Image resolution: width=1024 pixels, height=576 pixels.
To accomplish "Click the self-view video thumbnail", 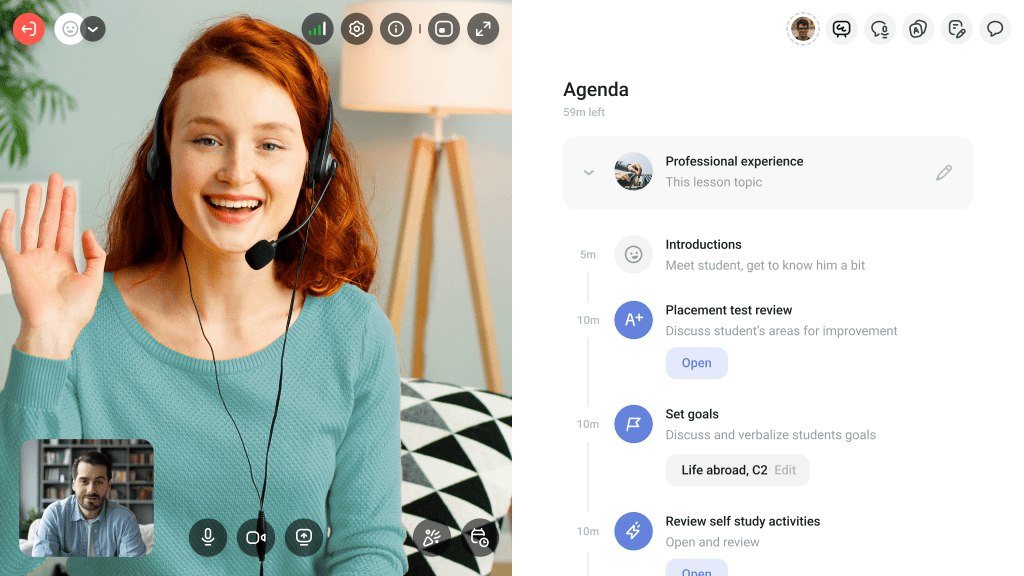I will (x=87, y=498).
